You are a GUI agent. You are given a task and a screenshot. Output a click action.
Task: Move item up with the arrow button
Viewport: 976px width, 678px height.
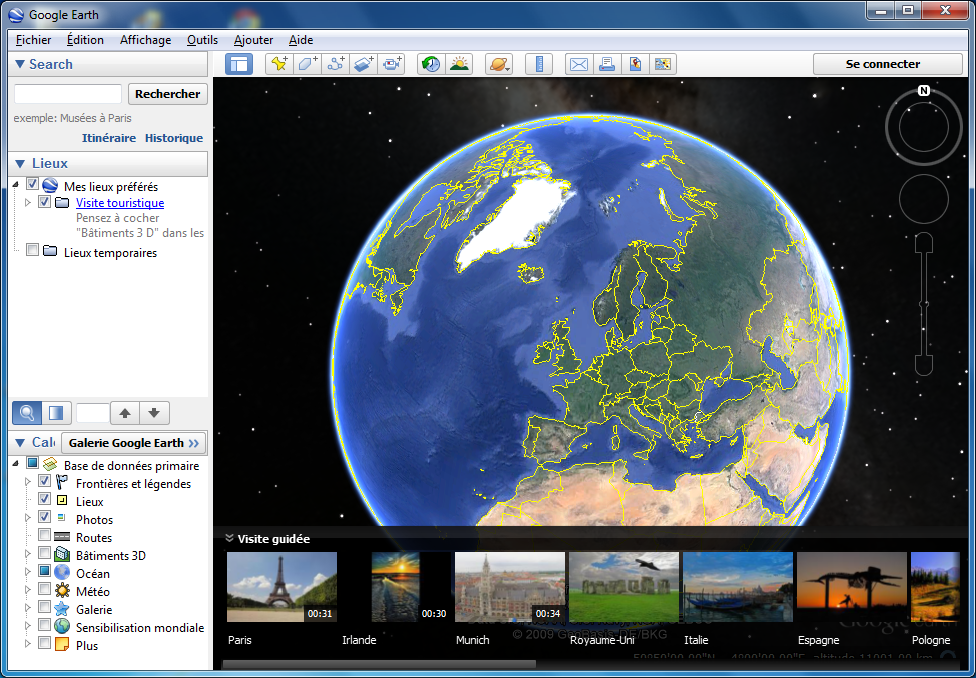[125, 413]
